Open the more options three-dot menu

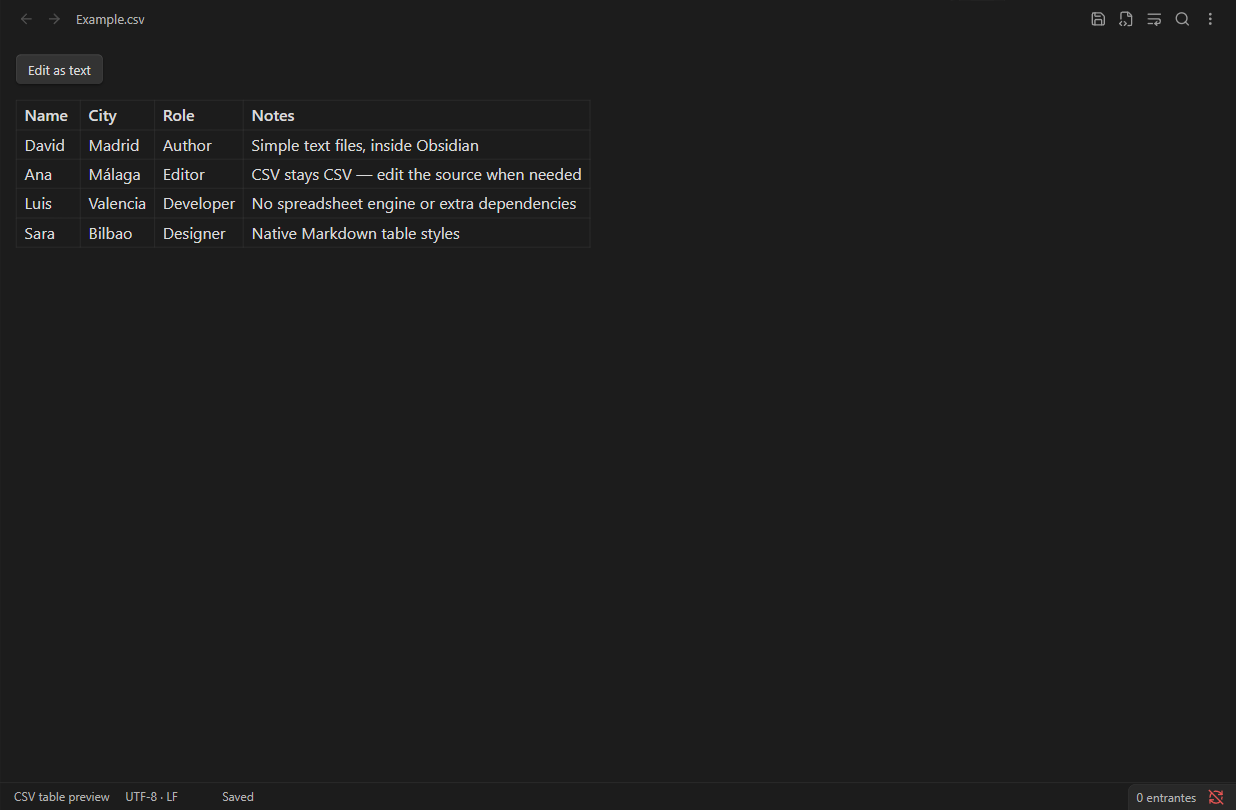1210,19
